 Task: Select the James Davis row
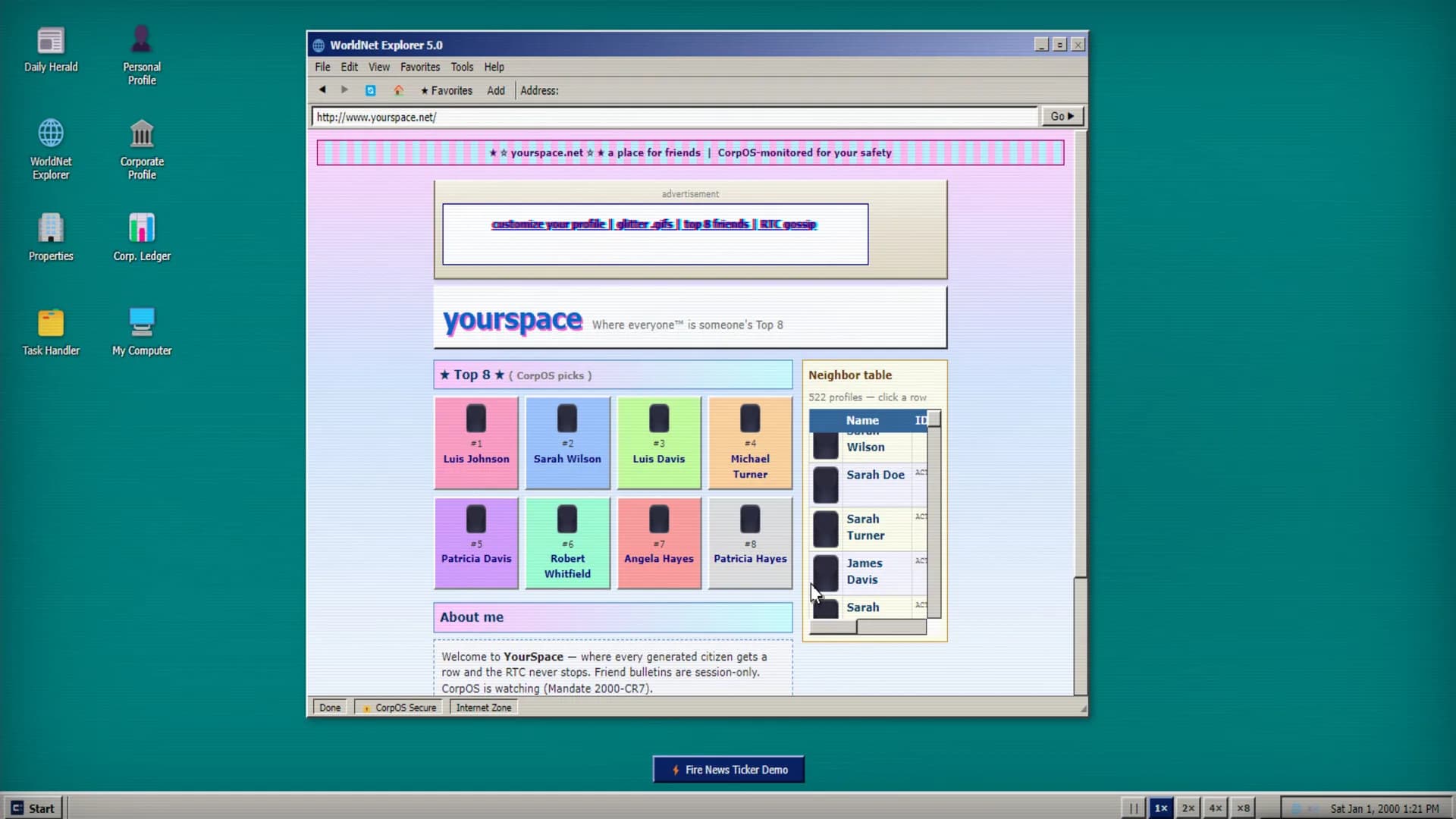coord(868,573)
